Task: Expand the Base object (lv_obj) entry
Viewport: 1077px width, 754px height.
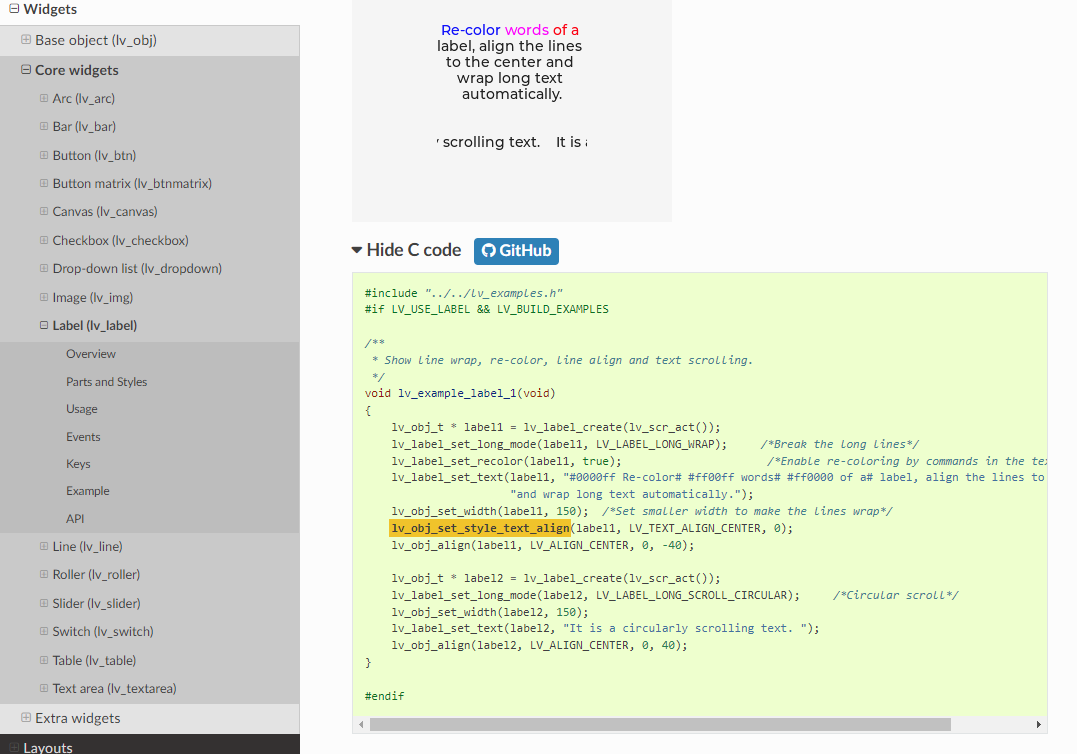Action: [x=26, y=40]
